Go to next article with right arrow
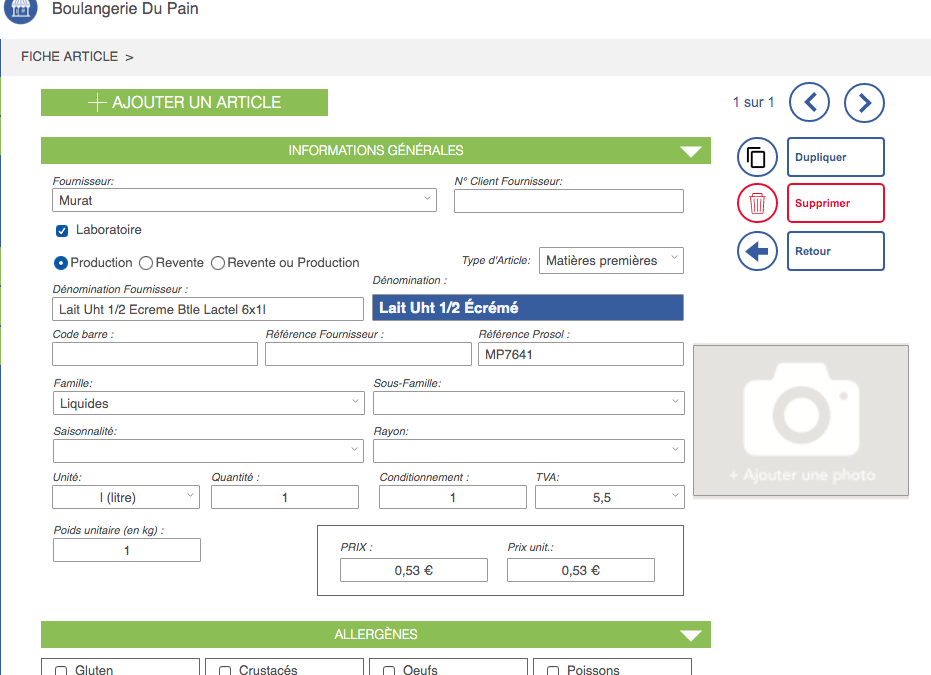The width and height of the screenshot is (931, 675). [x=864, y=102]
